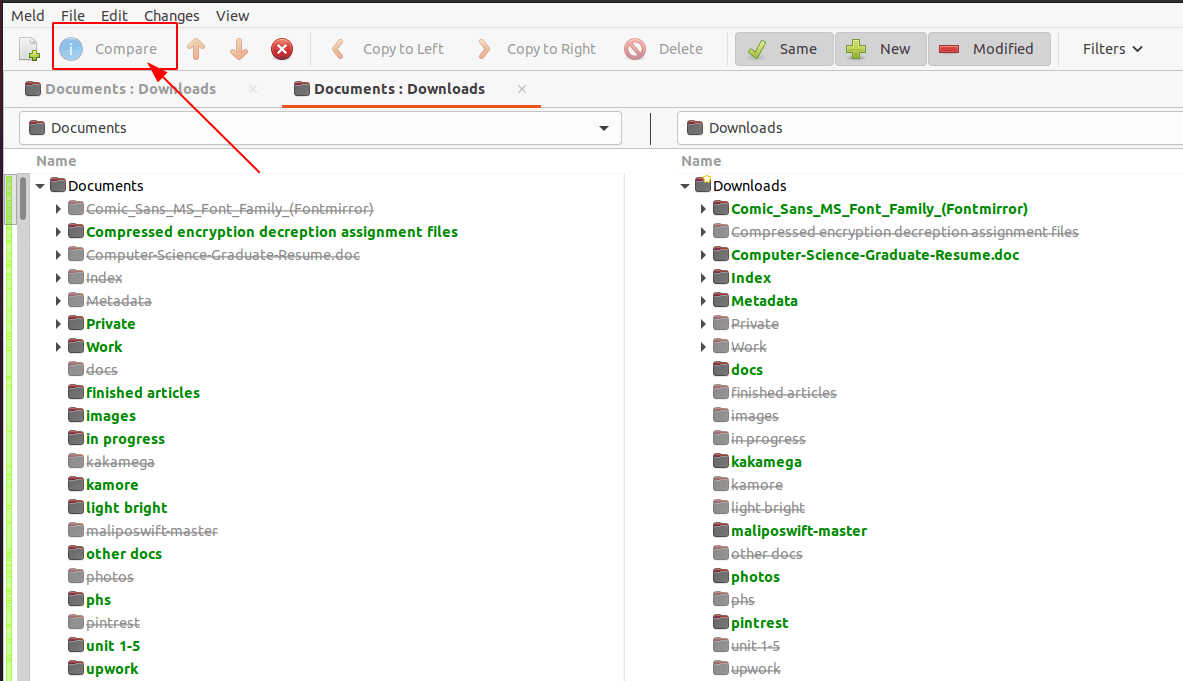
Task: Open the Documents folder path dropdown
Action: (604, 128)
